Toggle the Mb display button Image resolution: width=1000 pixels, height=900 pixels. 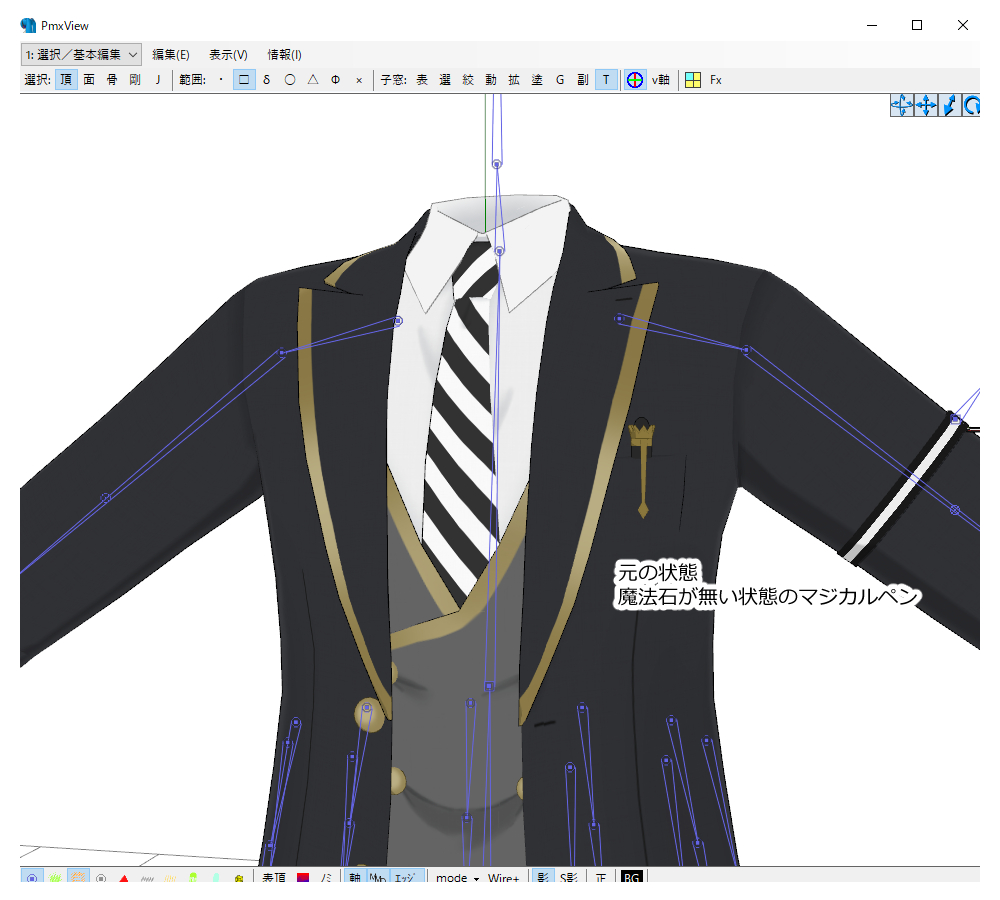(378, 877)
